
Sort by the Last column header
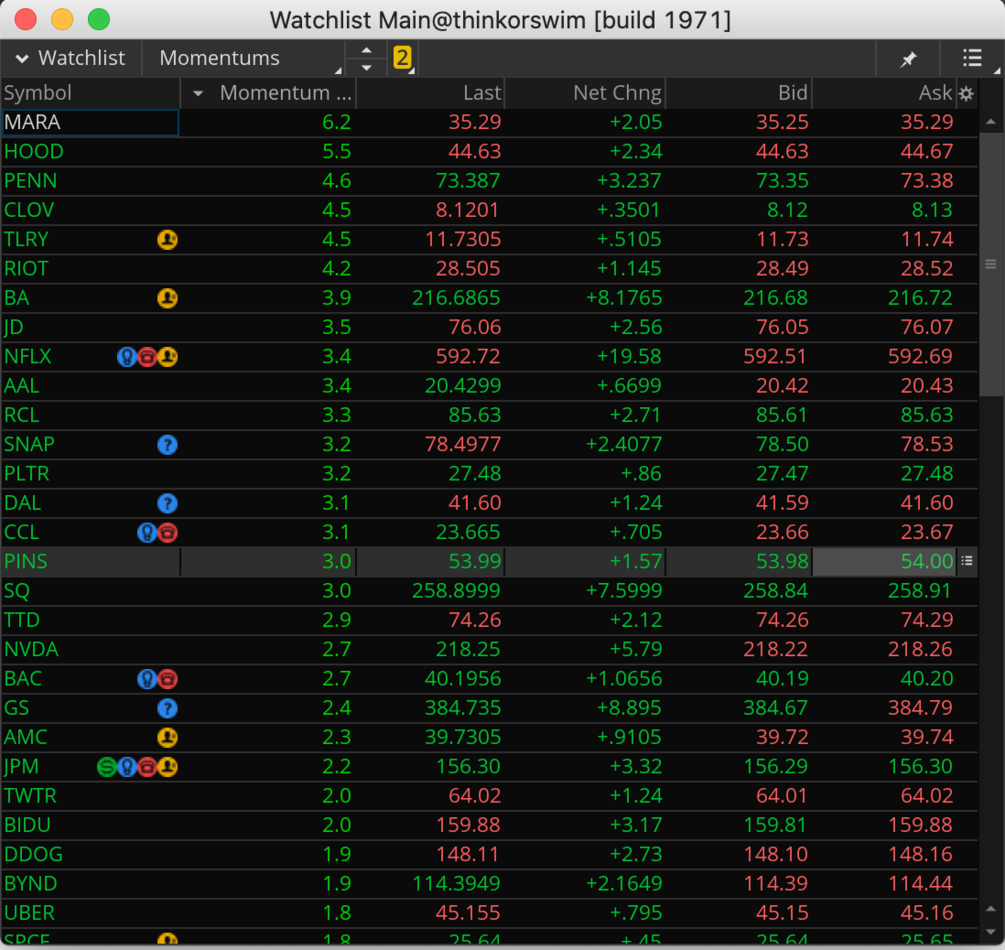click(431, 93)
